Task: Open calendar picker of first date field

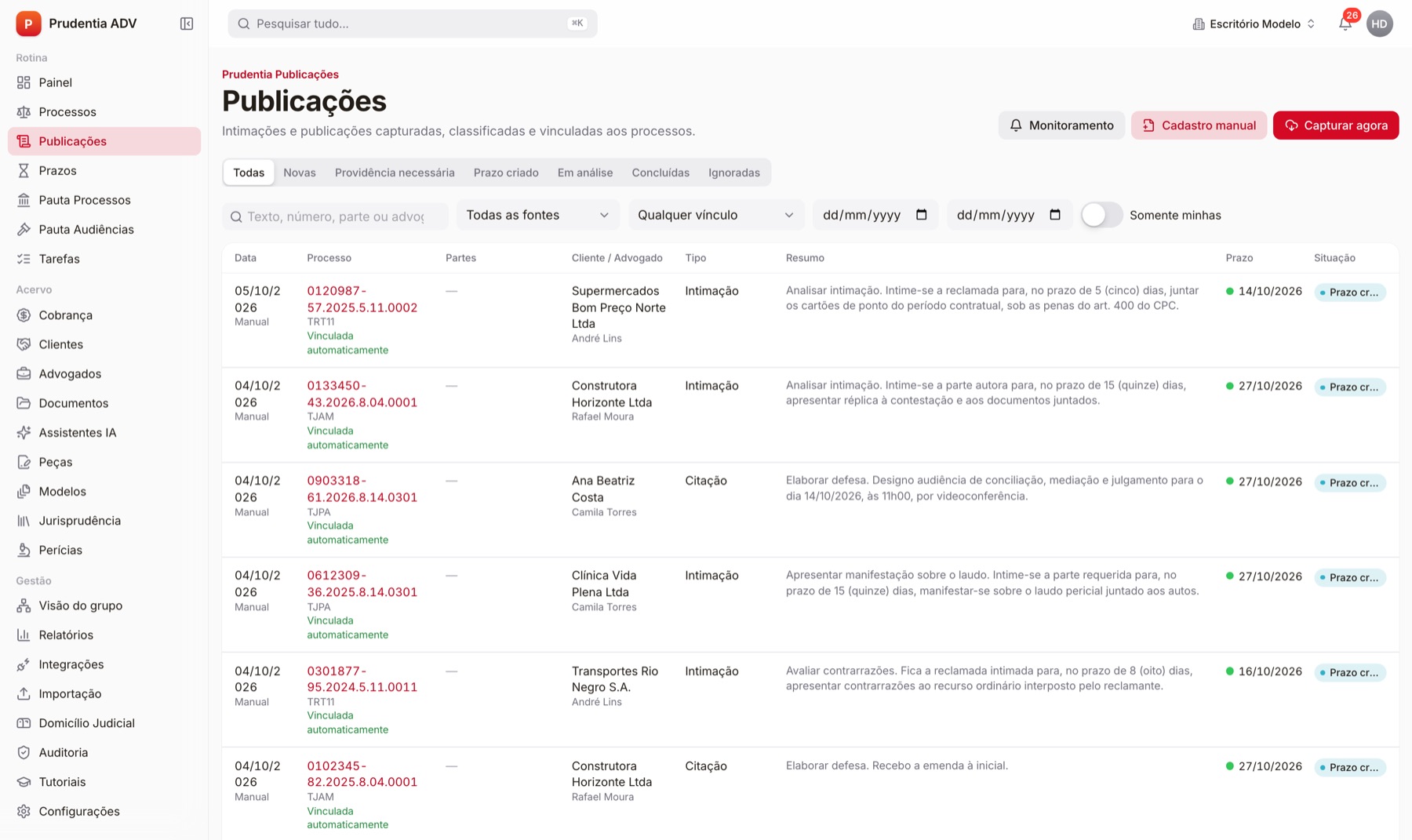Action: [x=922, y=215]
